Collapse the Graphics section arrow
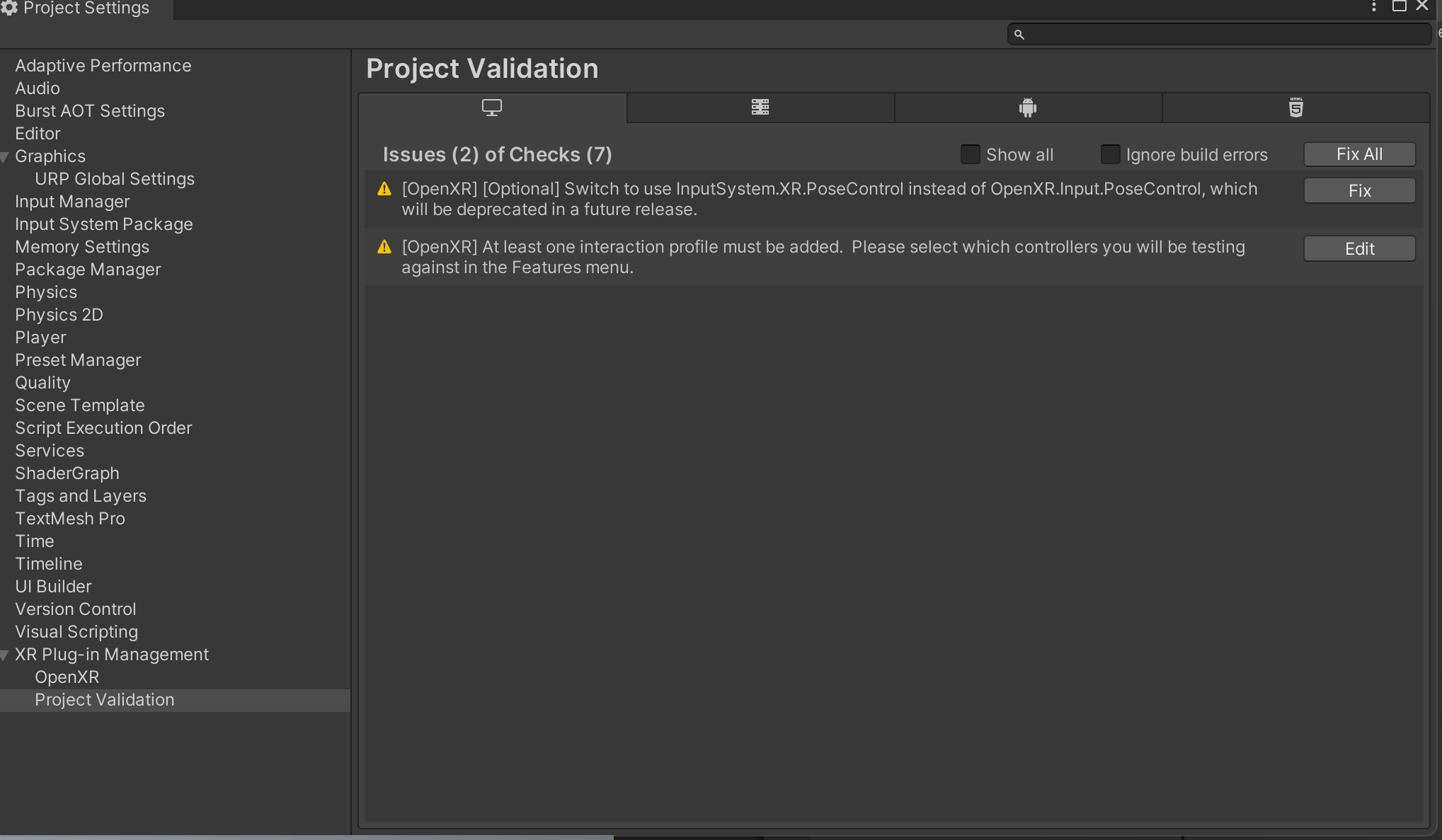 click(5, 157)
